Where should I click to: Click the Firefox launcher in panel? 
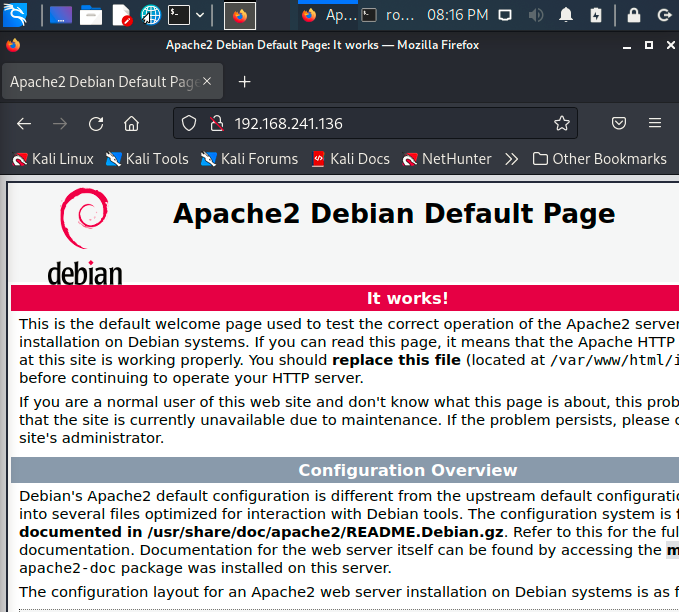pos(240,16)
